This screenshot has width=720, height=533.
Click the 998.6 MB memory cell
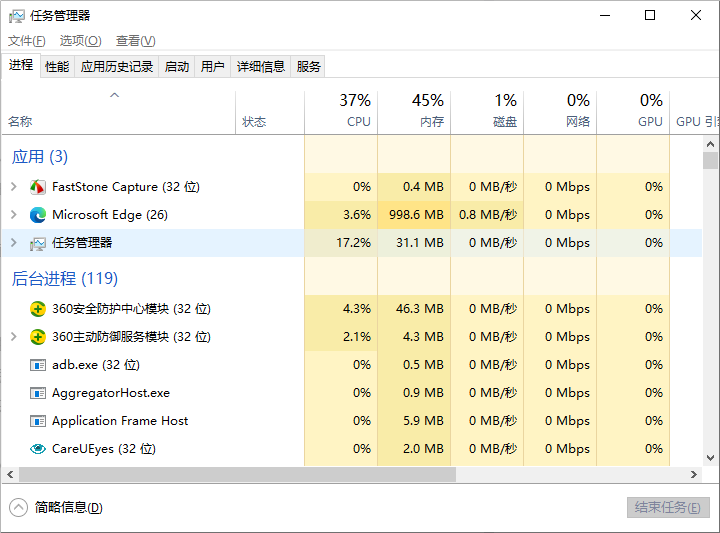pyautogui.click(x=416, y=214)
